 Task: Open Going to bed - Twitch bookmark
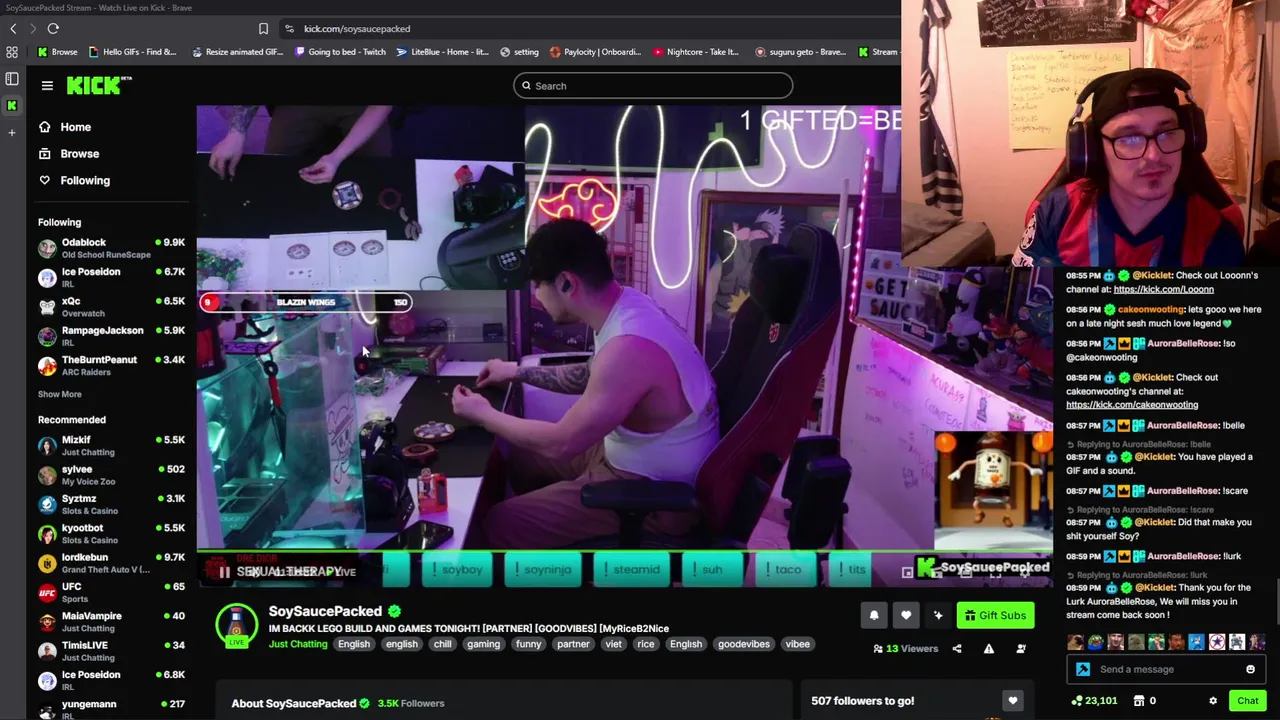340,52
